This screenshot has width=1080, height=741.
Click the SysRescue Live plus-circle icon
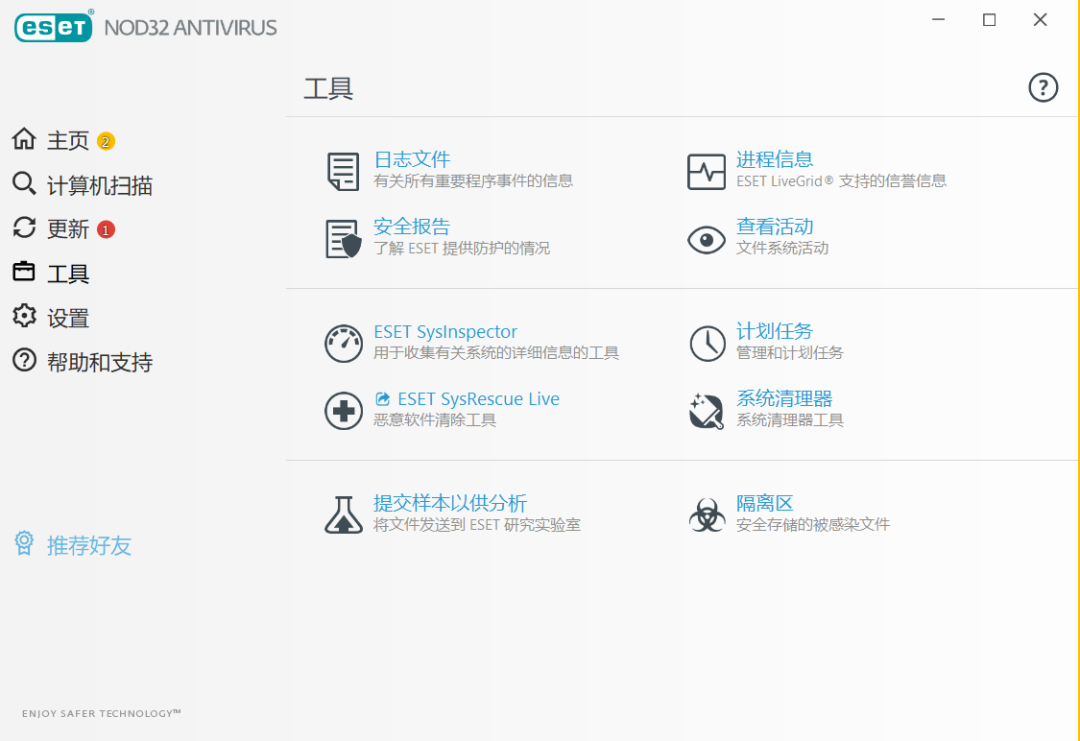[x=343, y=411]
